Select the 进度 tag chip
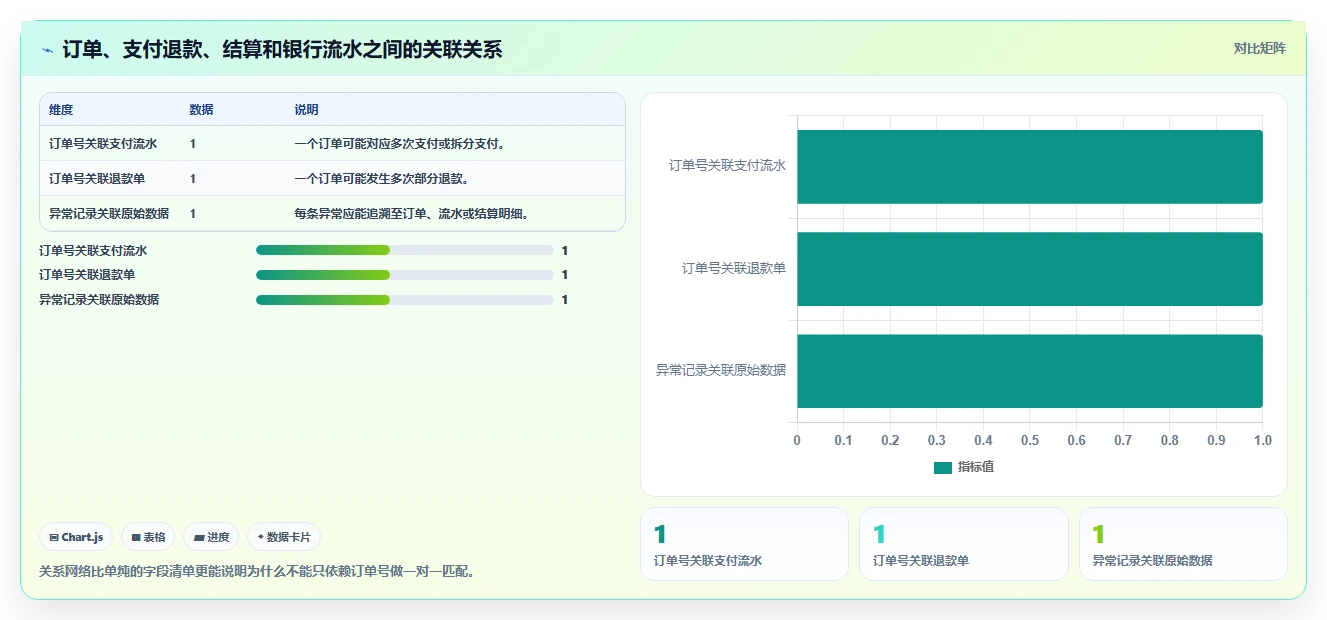 pos(212,537)
